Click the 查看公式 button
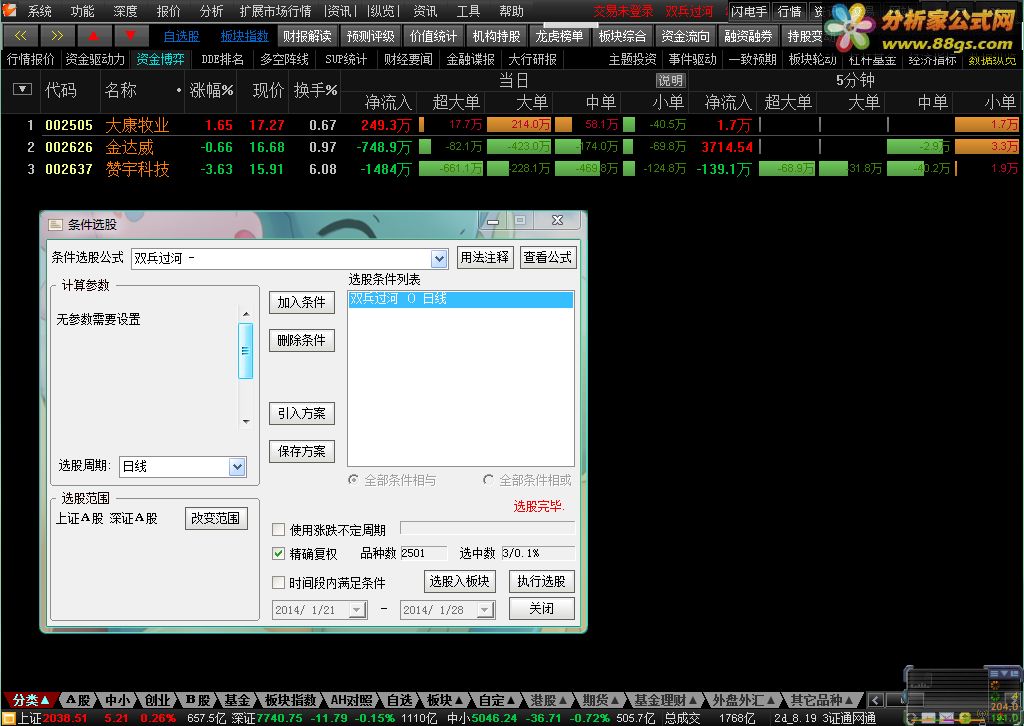 547,257
